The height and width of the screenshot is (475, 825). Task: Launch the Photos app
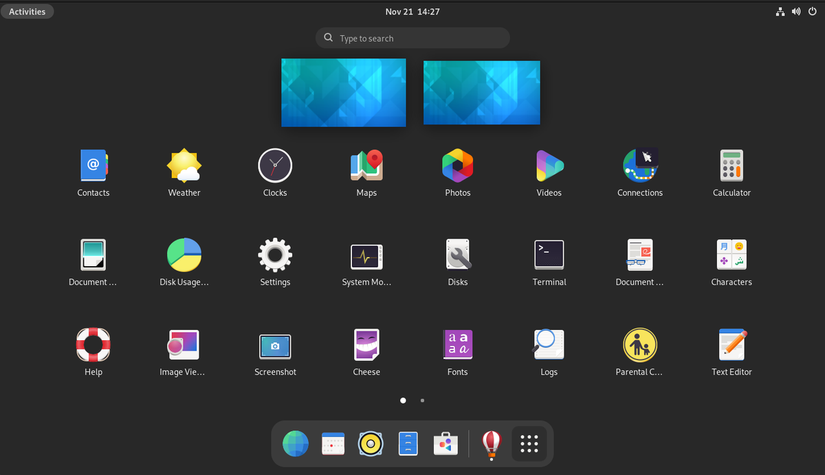(x=457, y=173)
